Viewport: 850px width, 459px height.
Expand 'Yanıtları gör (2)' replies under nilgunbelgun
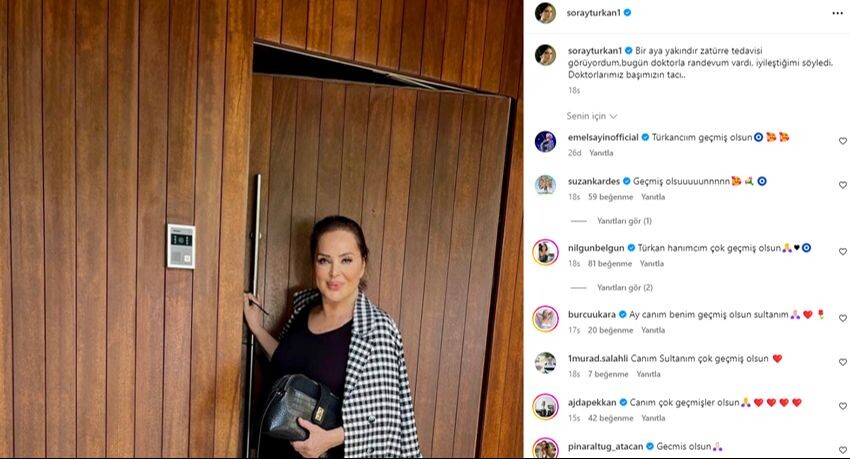pos(624,287)
